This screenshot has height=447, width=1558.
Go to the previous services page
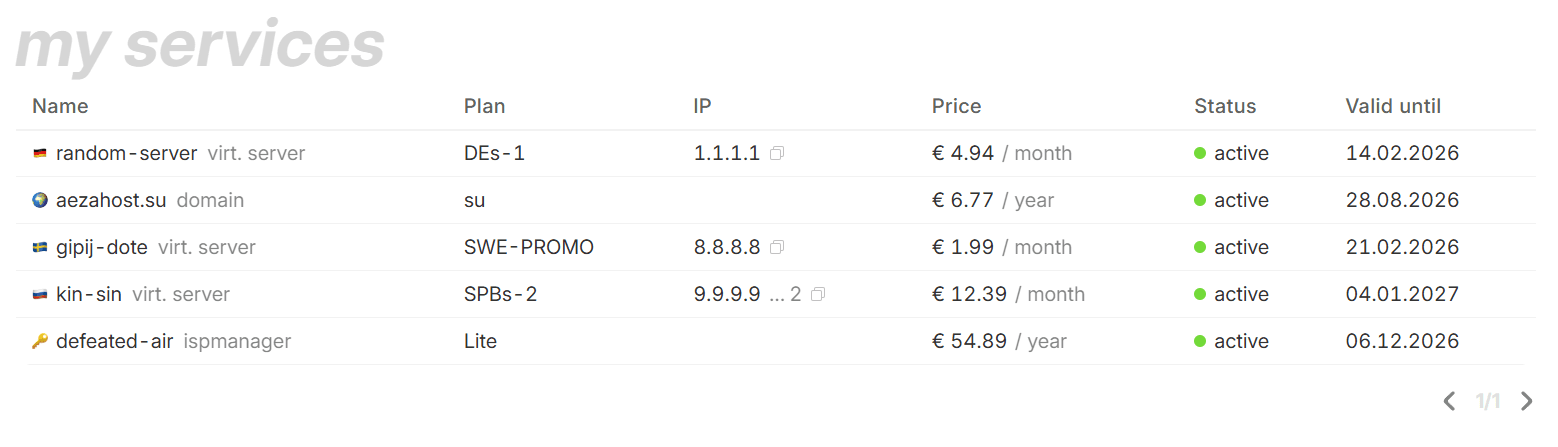click(1449, 402)
